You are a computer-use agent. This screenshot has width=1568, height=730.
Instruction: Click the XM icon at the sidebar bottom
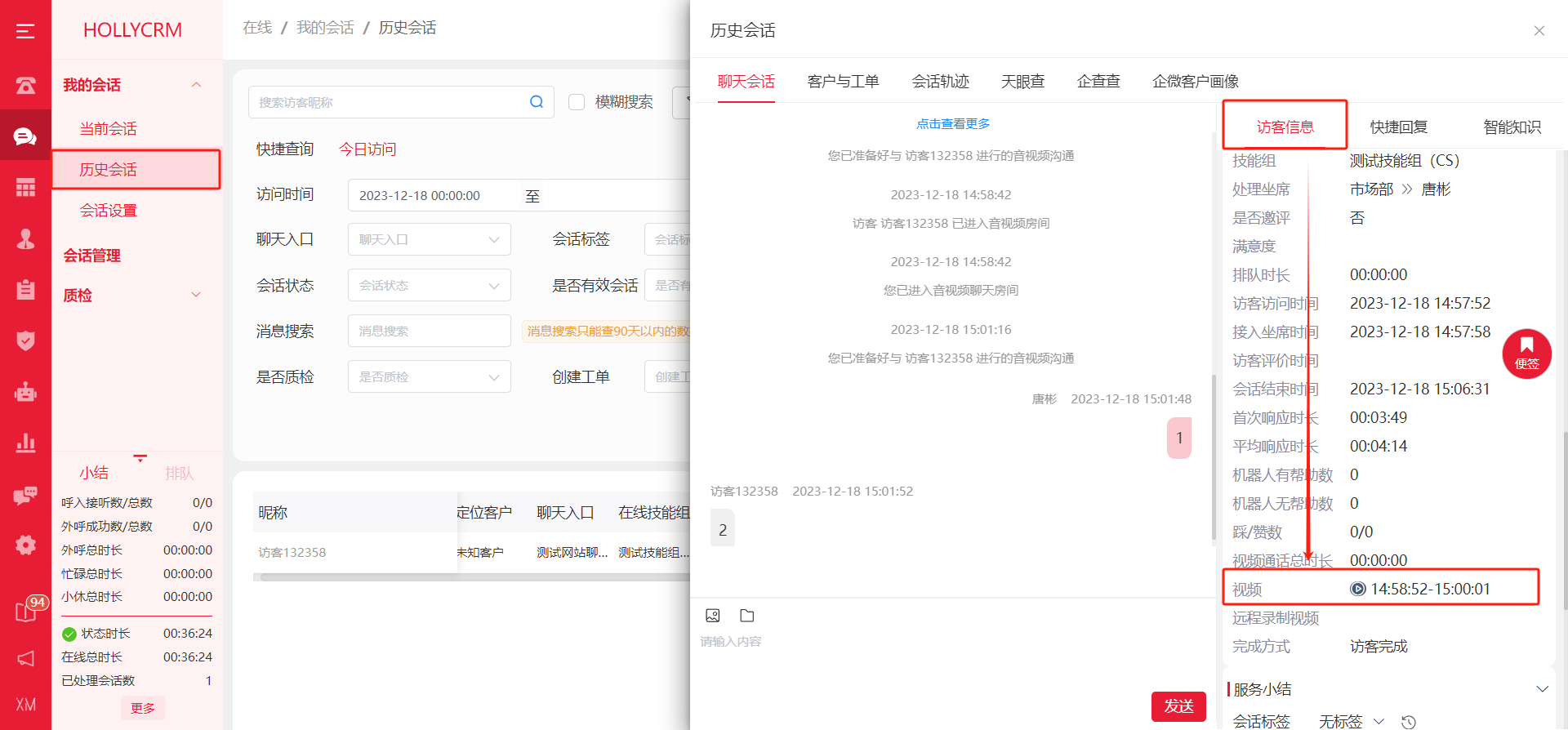(25, 704)
